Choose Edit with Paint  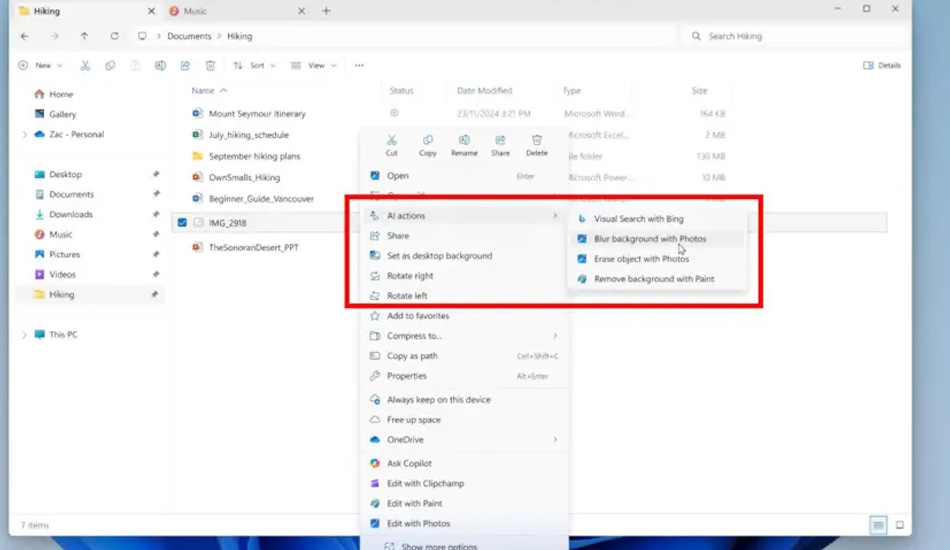coord(464,503)
